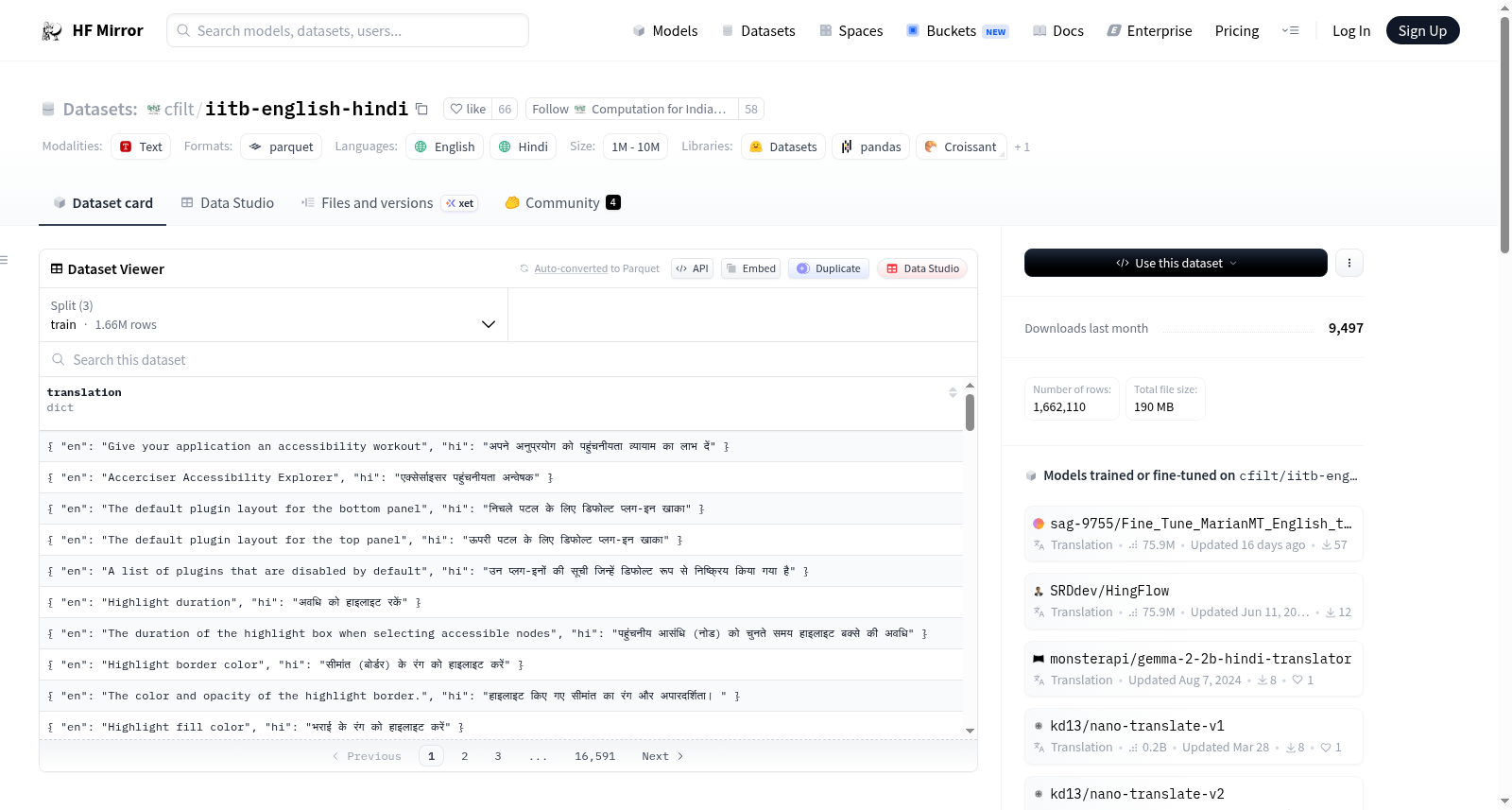Open Docs in the top navigation
This screenshot has width=1512, height=810.
pyautogui.click(x=1058, y=31)
